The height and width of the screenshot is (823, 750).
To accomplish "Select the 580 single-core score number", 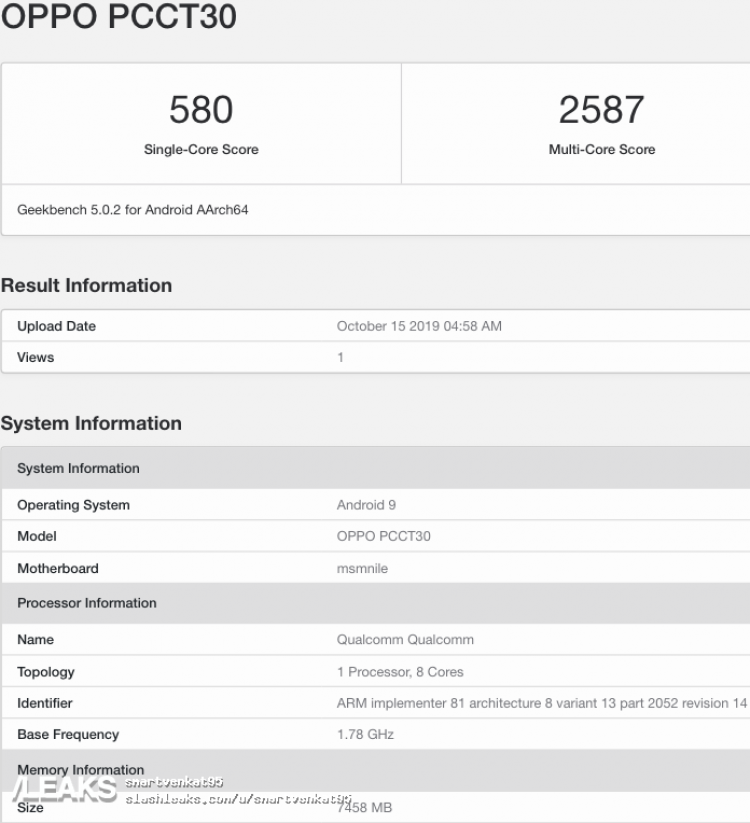I will point(201,110).
